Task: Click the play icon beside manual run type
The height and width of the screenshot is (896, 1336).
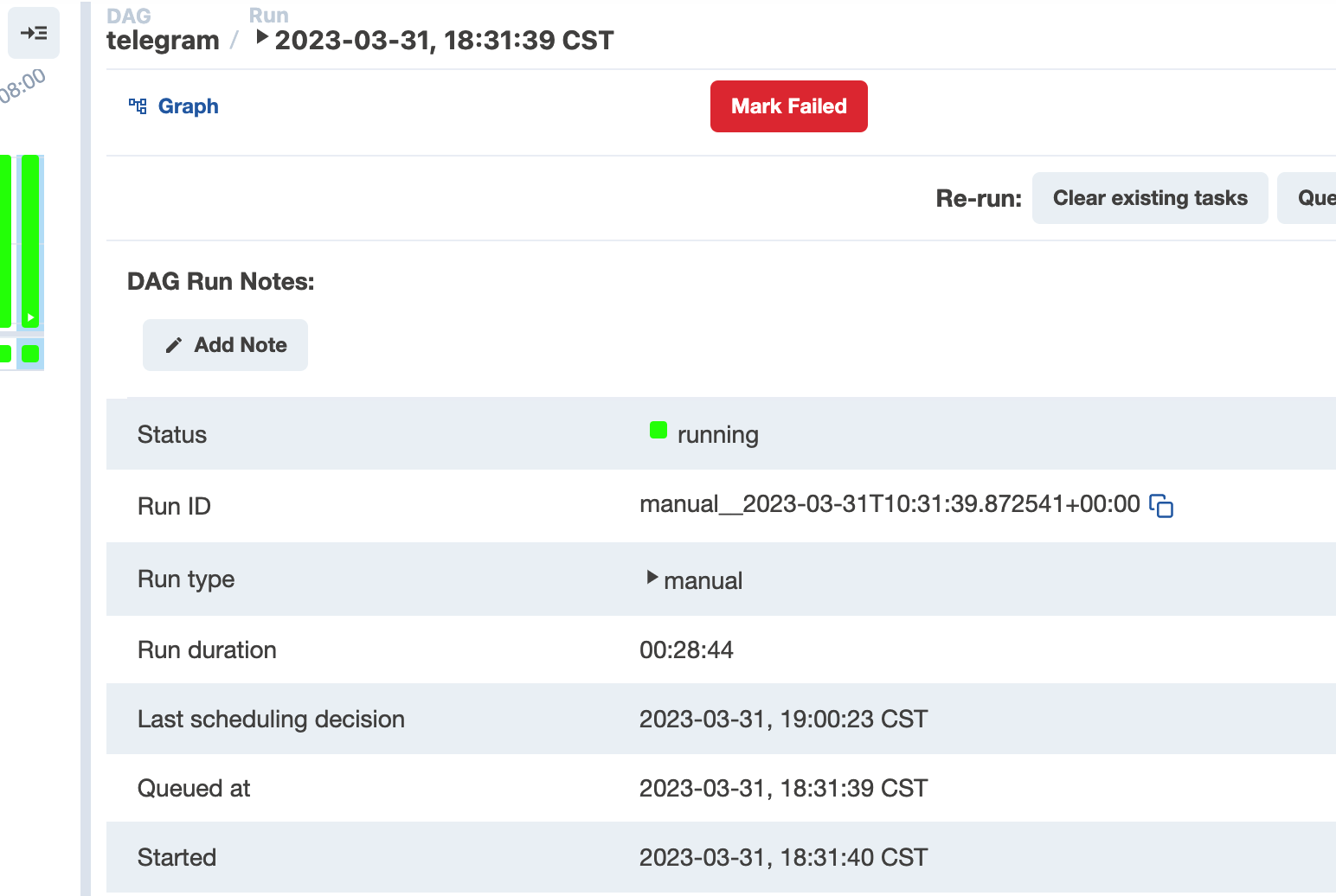Action: [x=651, y=578]
